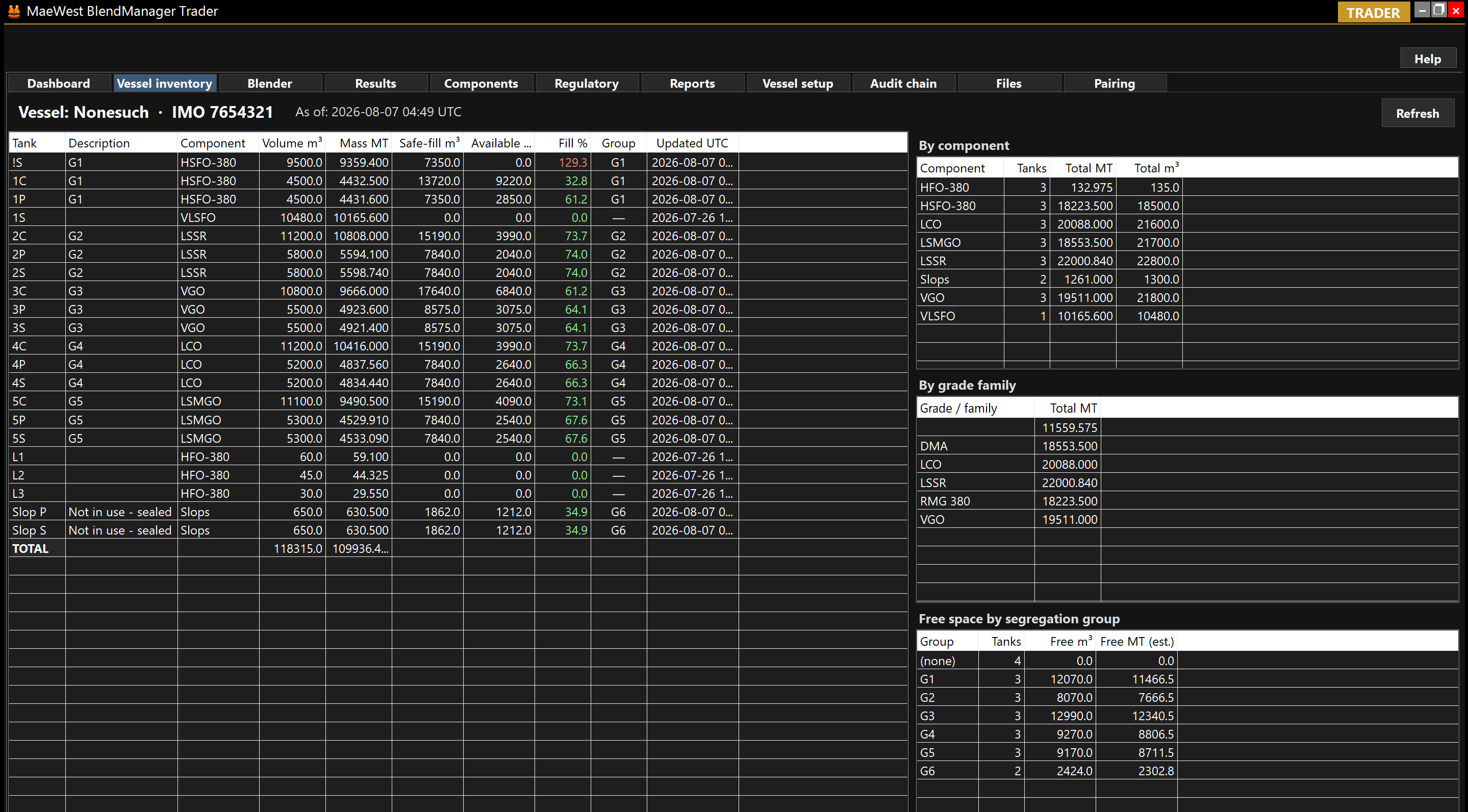Switch to the Blender tab
Screen dimensions: 1468x812
[270, 83]
